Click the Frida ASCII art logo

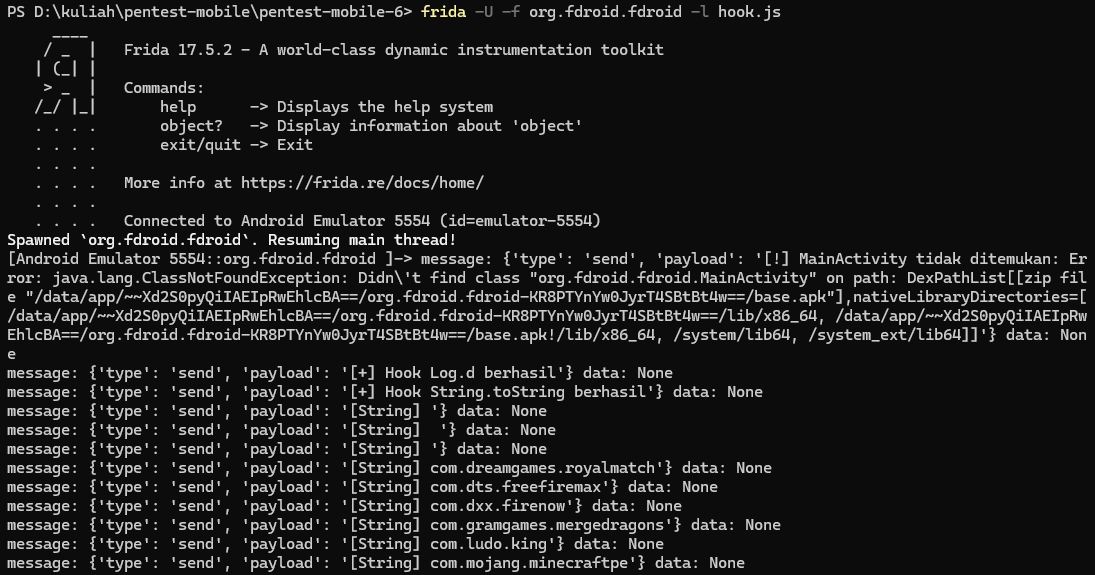66,78
